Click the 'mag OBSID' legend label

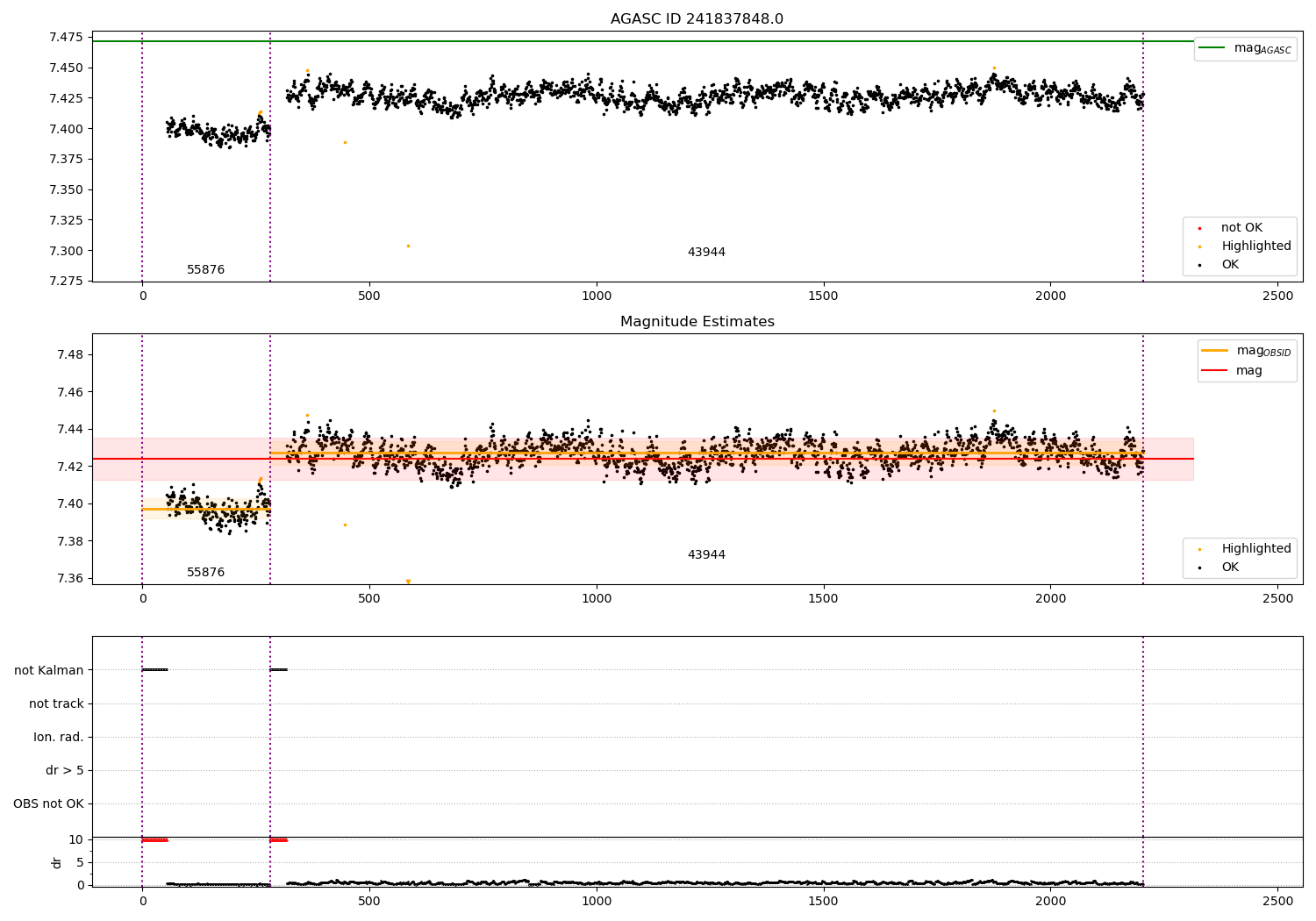[1264, 352]
